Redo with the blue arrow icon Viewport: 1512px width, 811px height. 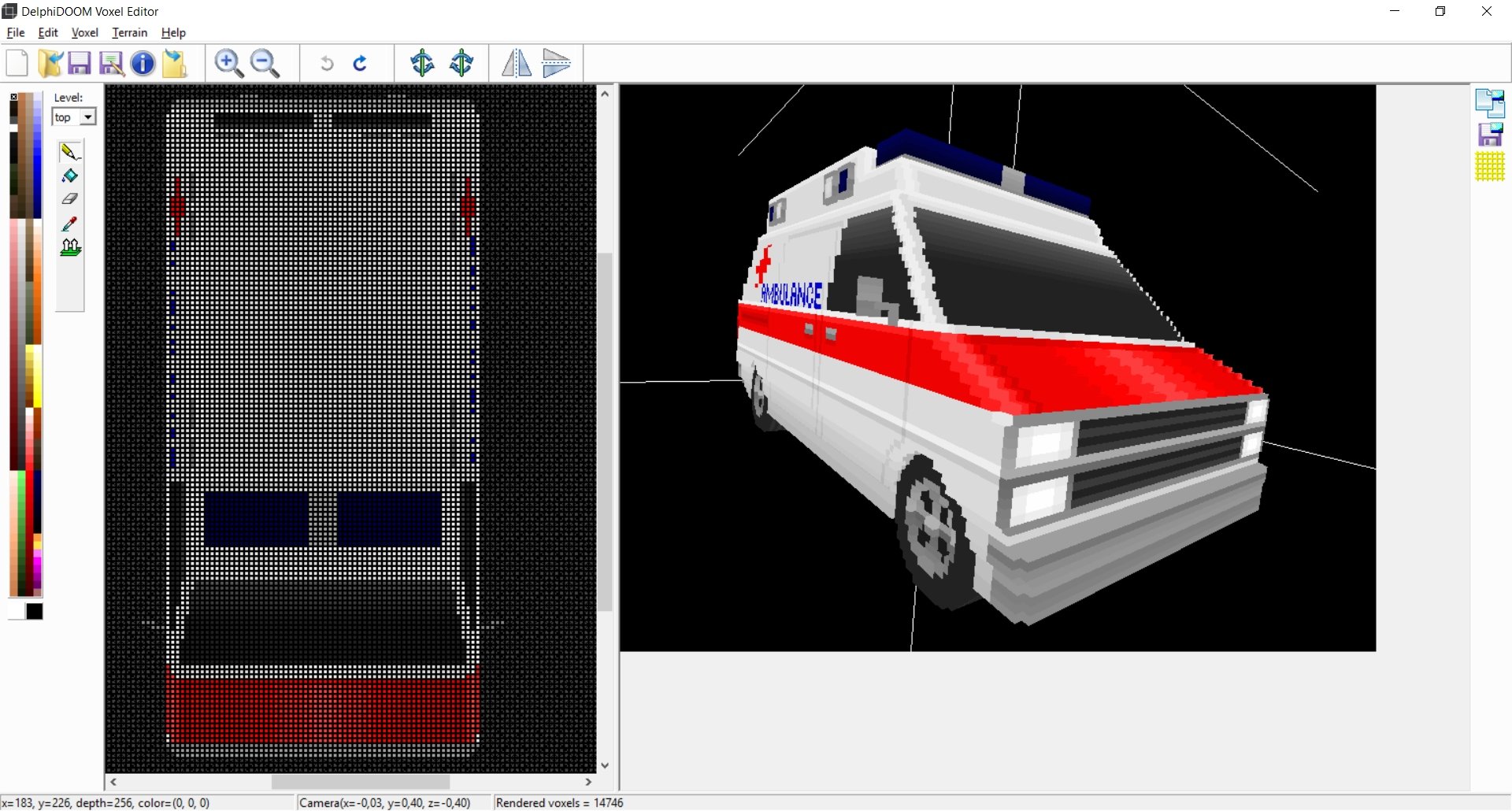[x=361, y=63]
